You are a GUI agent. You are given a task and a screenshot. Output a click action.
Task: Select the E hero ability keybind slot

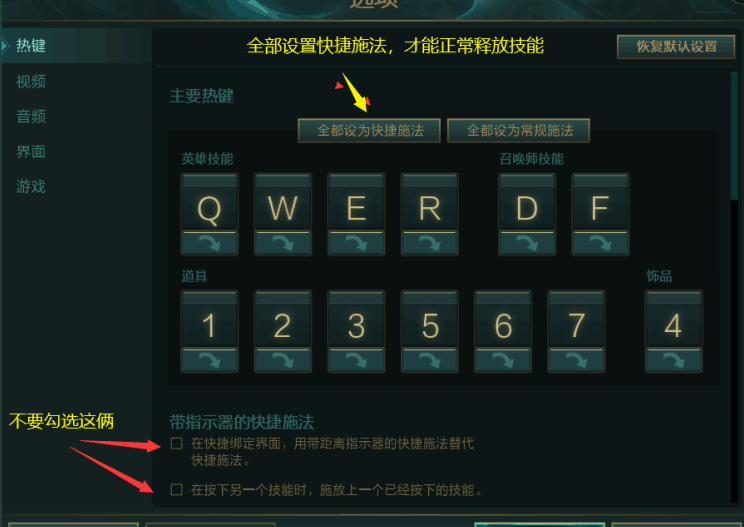(356, 202)
